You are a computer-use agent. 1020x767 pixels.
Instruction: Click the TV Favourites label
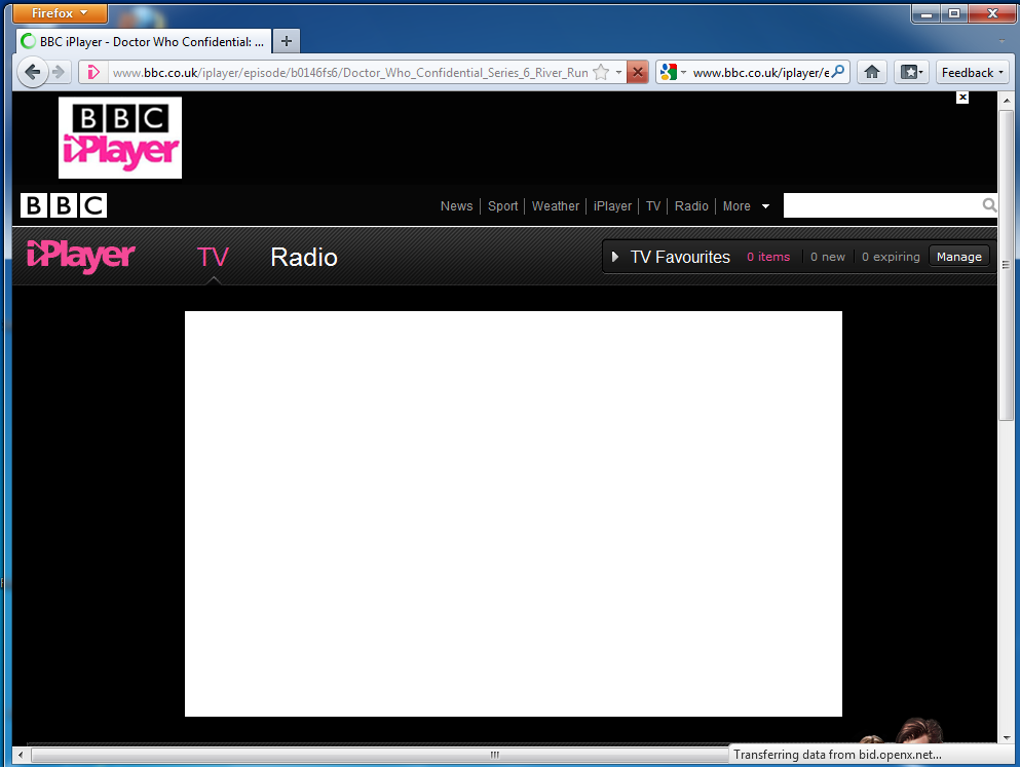point(680,257)
